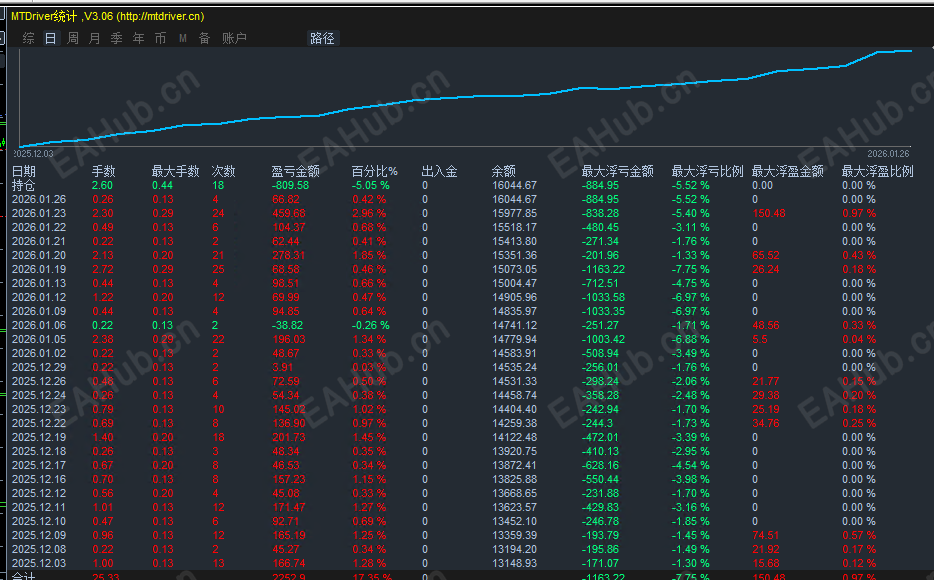Click the 最大浮亏金额 column header

click(x=618, y=171)
